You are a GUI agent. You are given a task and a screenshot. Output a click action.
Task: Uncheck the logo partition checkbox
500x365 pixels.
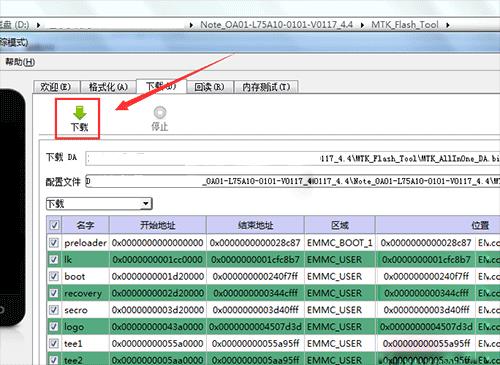(x=54, y=327)
